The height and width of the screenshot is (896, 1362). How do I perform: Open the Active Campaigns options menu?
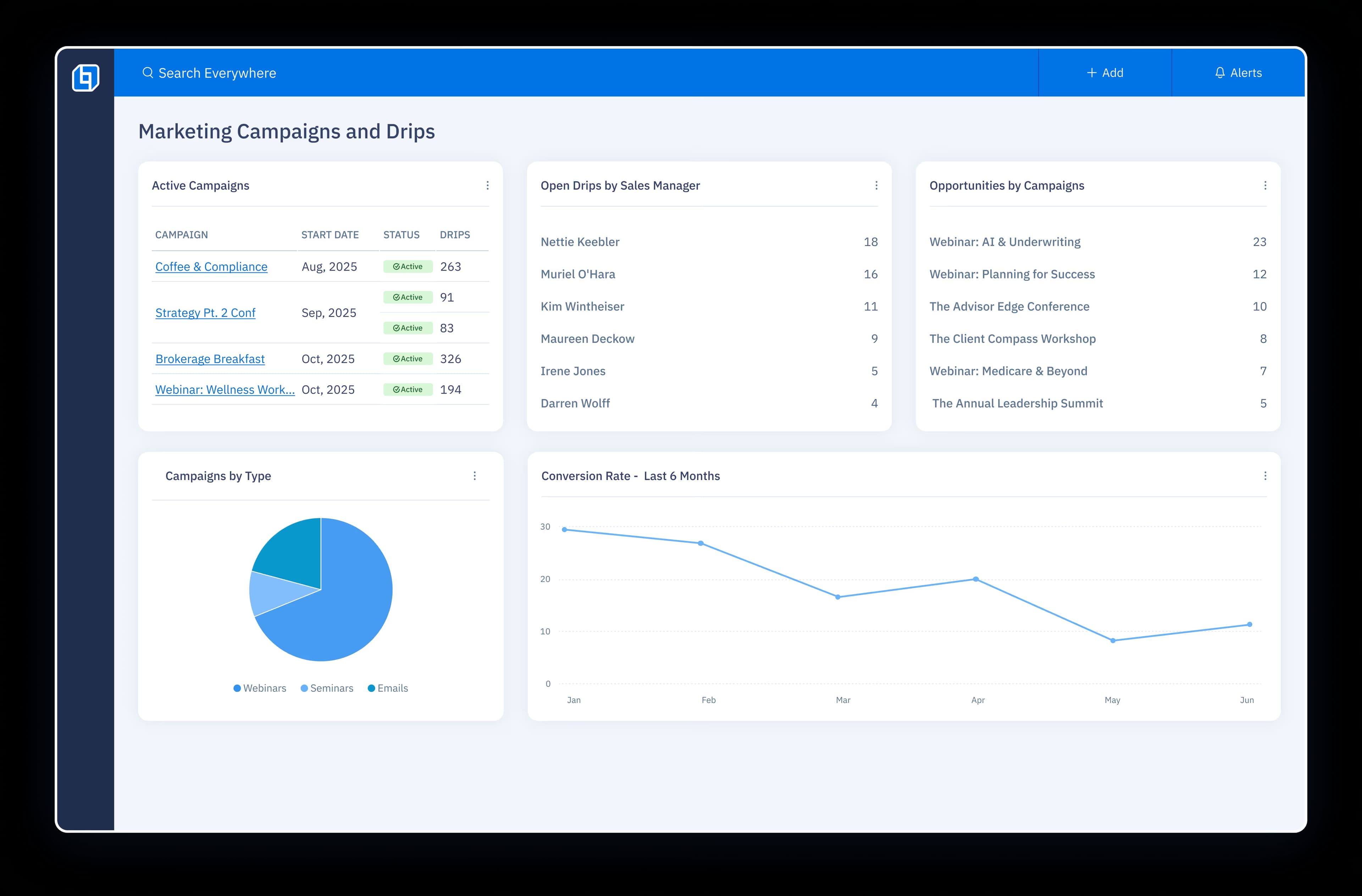[x=488, y=185]
